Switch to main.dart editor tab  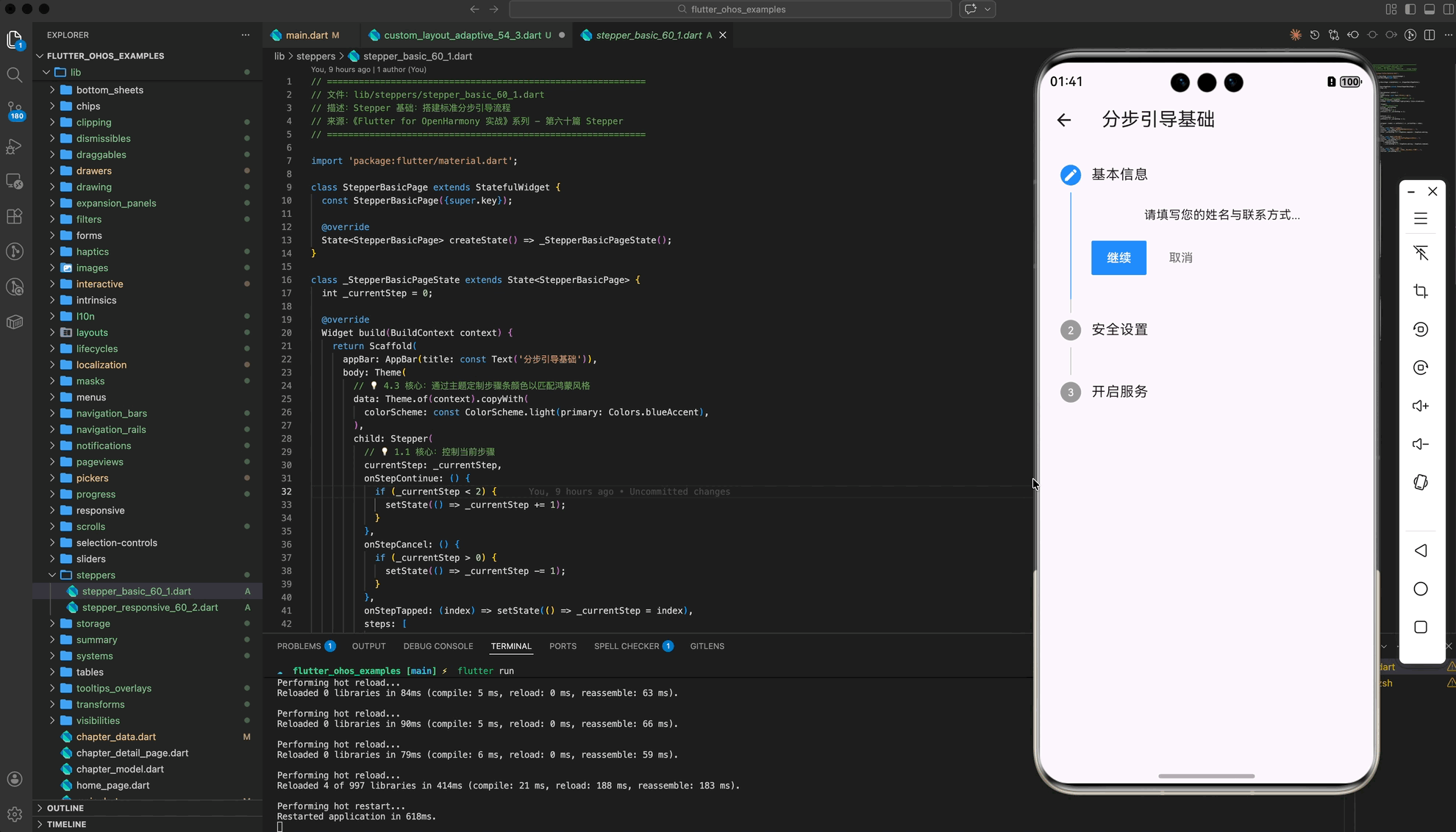306,35
